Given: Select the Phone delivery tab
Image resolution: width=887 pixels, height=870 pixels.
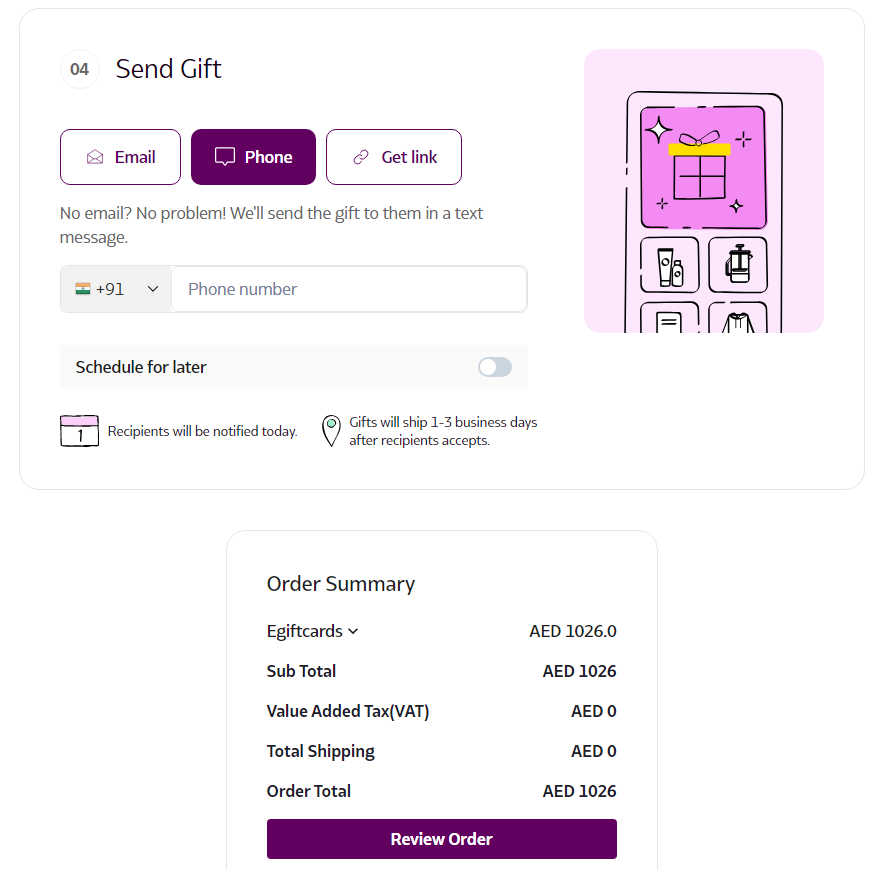Looking at the screenshot, I should (254, 157).
